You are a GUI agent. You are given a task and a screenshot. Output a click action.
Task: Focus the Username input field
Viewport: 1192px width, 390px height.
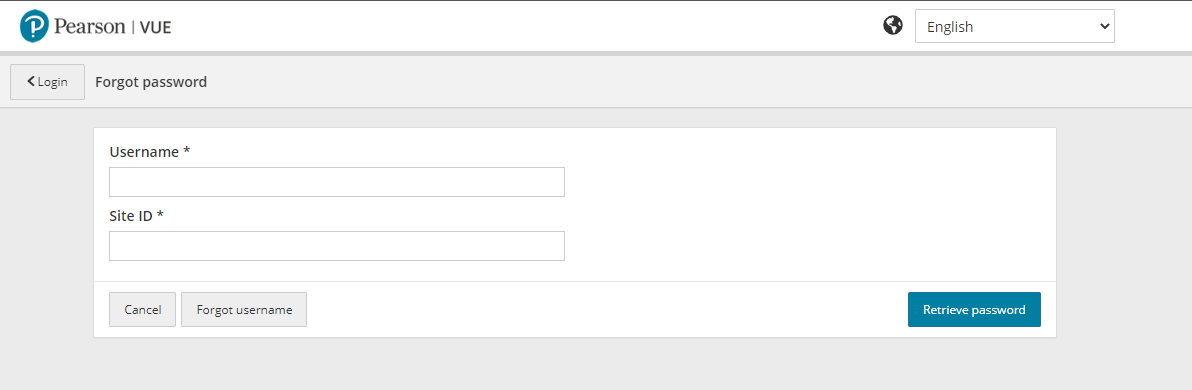point(337,182)
